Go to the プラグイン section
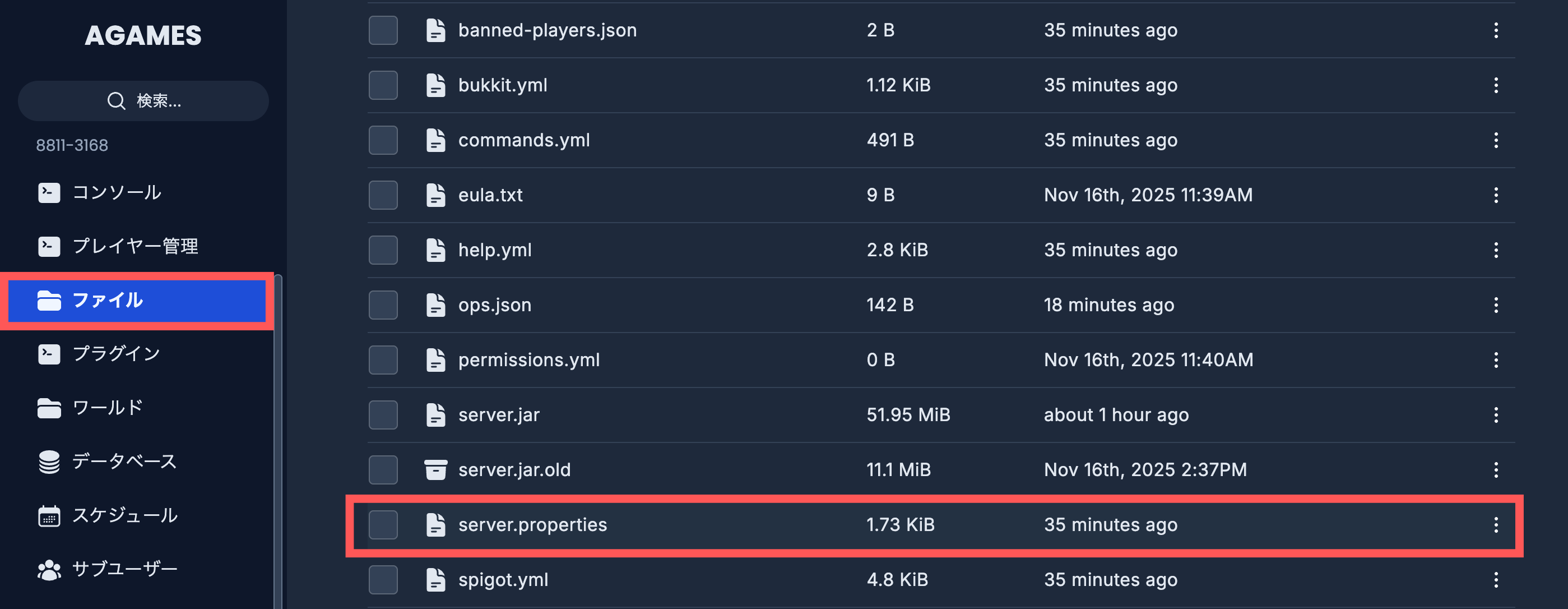Image resolution: width=1568 pixels, height=609 pixels. (115, 354)
